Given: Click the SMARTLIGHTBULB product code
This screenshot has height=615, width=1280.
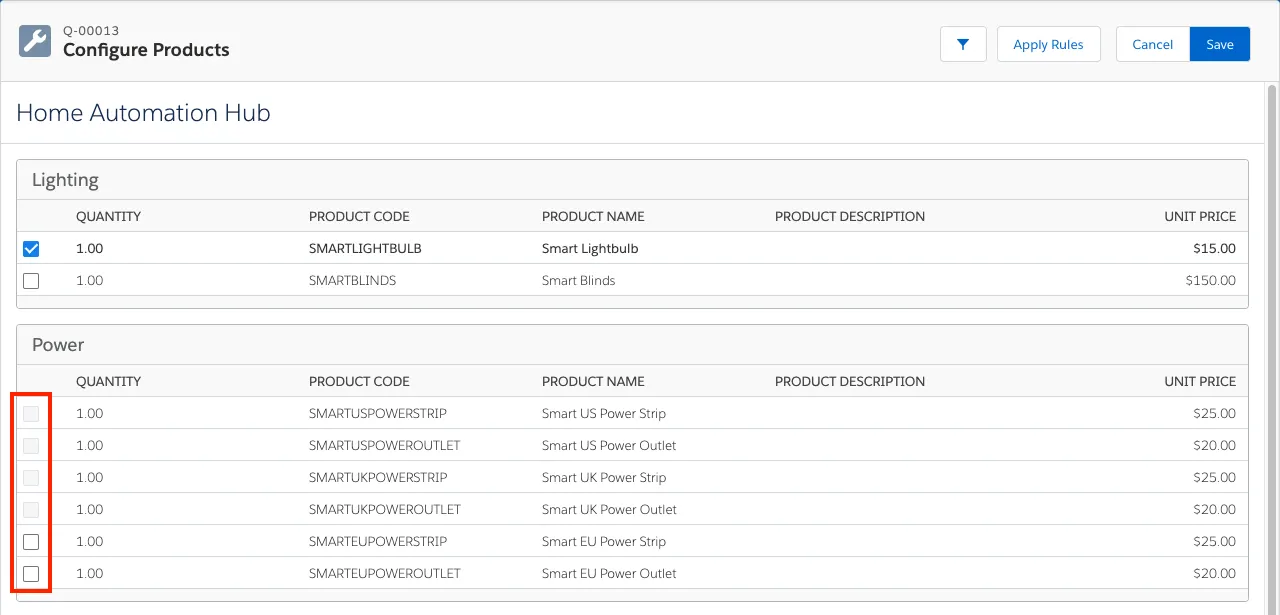Looking at the screenshot, I should coord(365,248).
